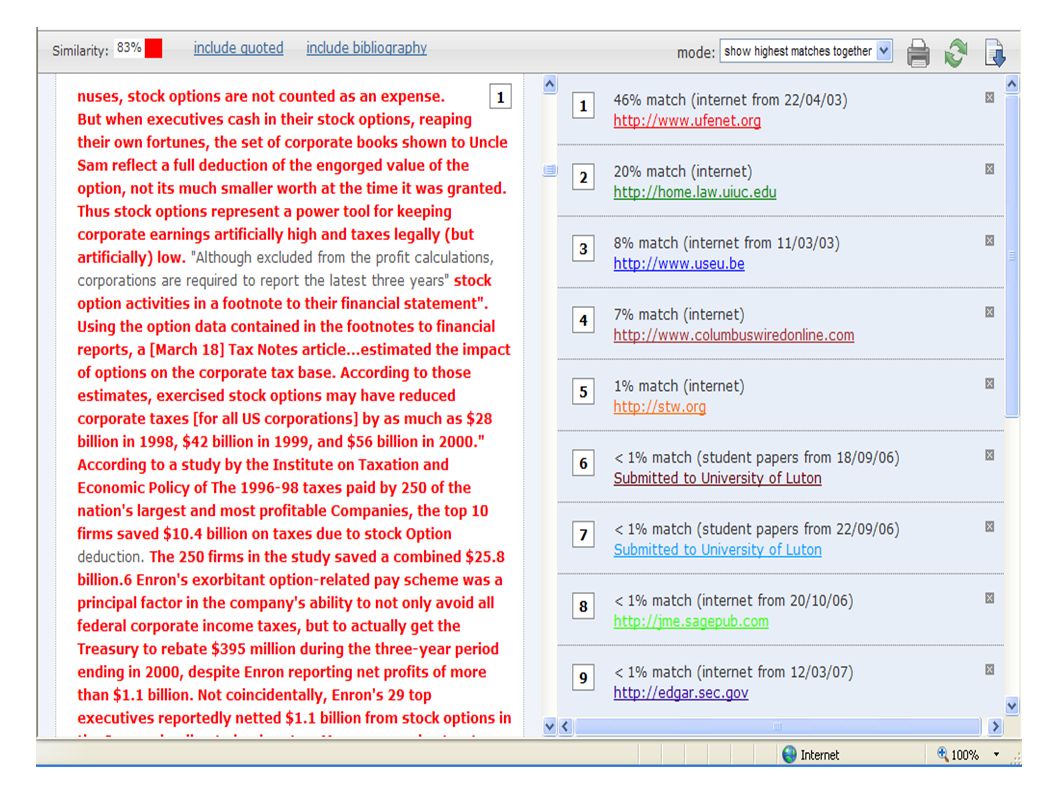This screenshot has width=1058, height=793.
Task: Exclude the columbuswiredonline.com source match
Action: 989,312
